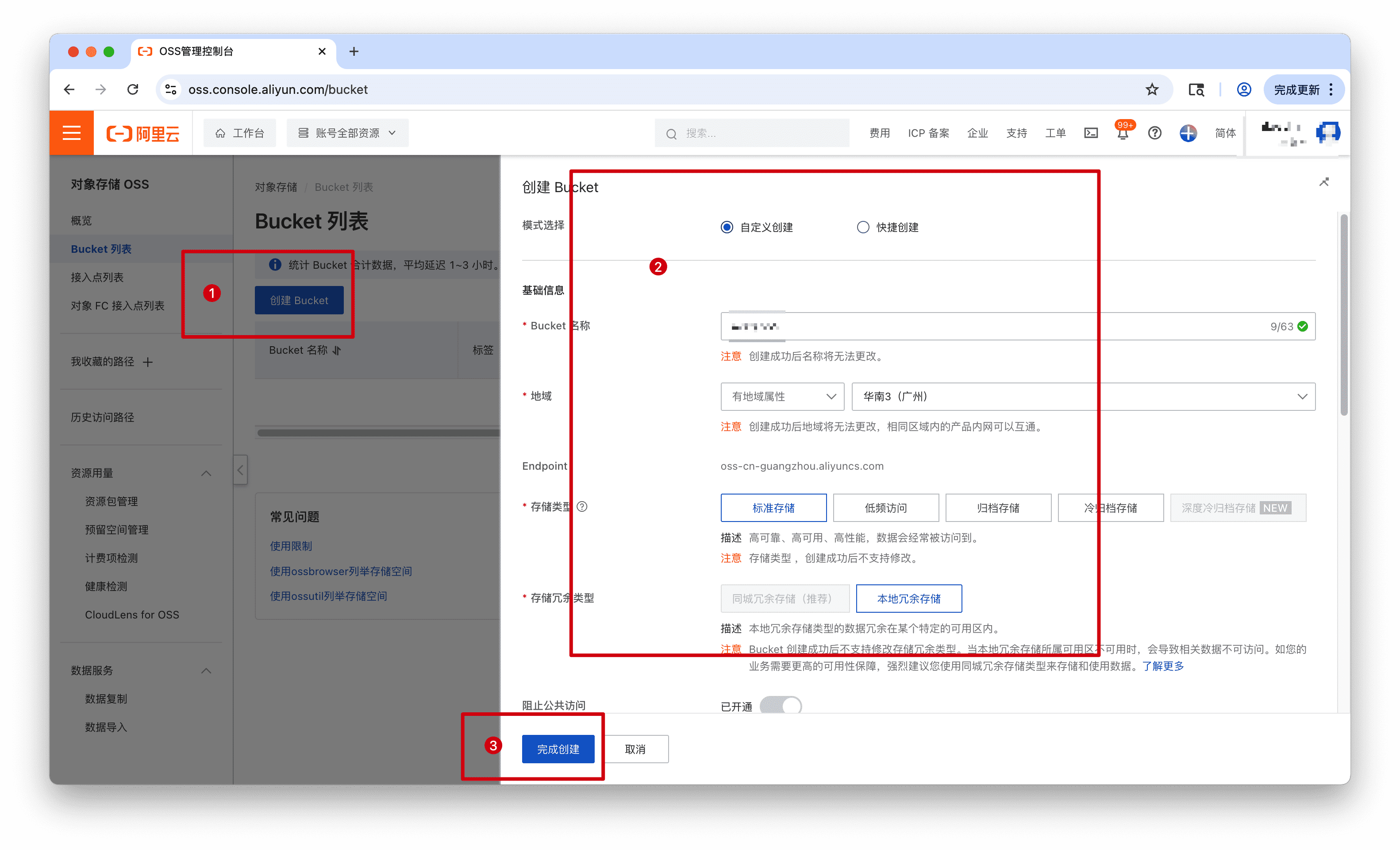Image resolution: width=1400 pixels, height=850 pixels.
Task: Open the 了解更多 link
Action: 1162,666
